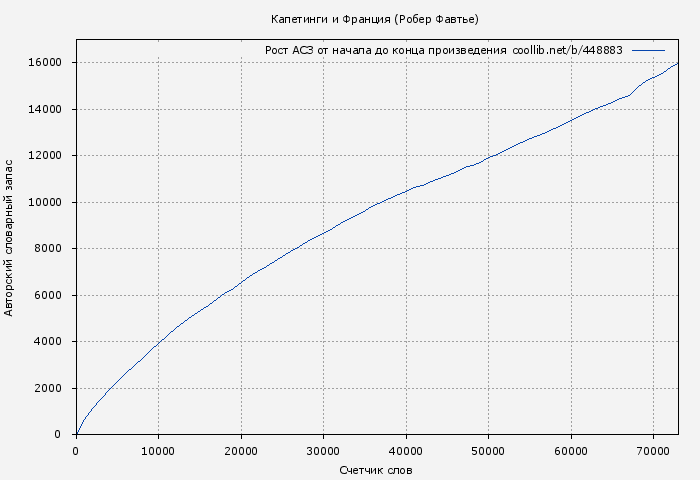Select the horizontal axis label "Счетчик слов"
The width and height of the screenshot is (700, 480).
tap(376, 470)
